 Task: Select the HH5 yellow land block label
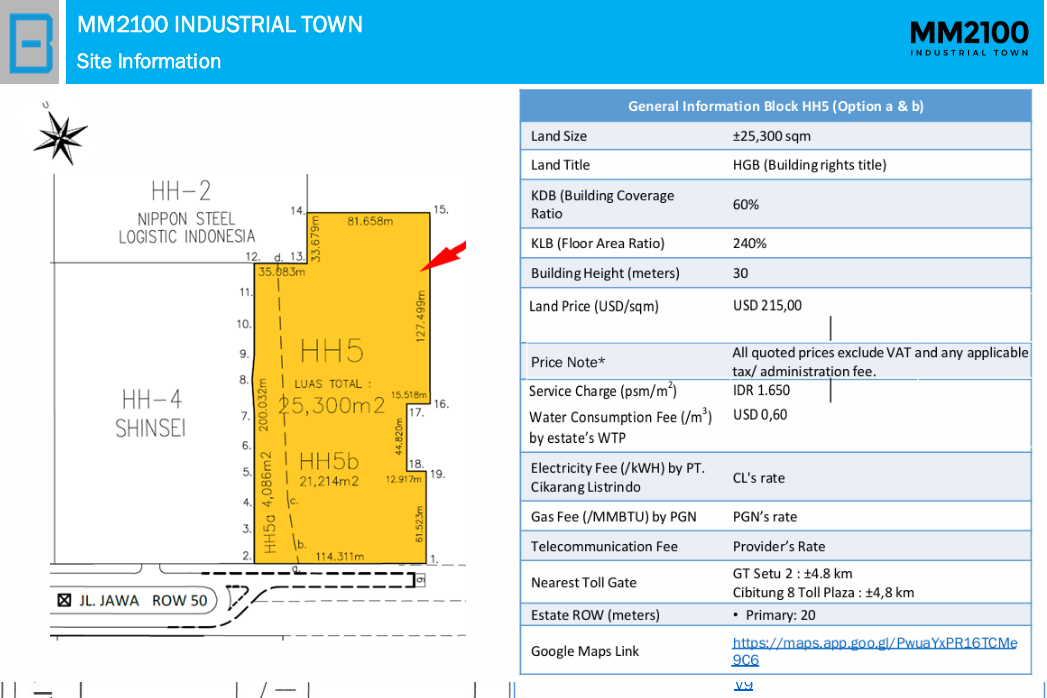tap(332, 351)
